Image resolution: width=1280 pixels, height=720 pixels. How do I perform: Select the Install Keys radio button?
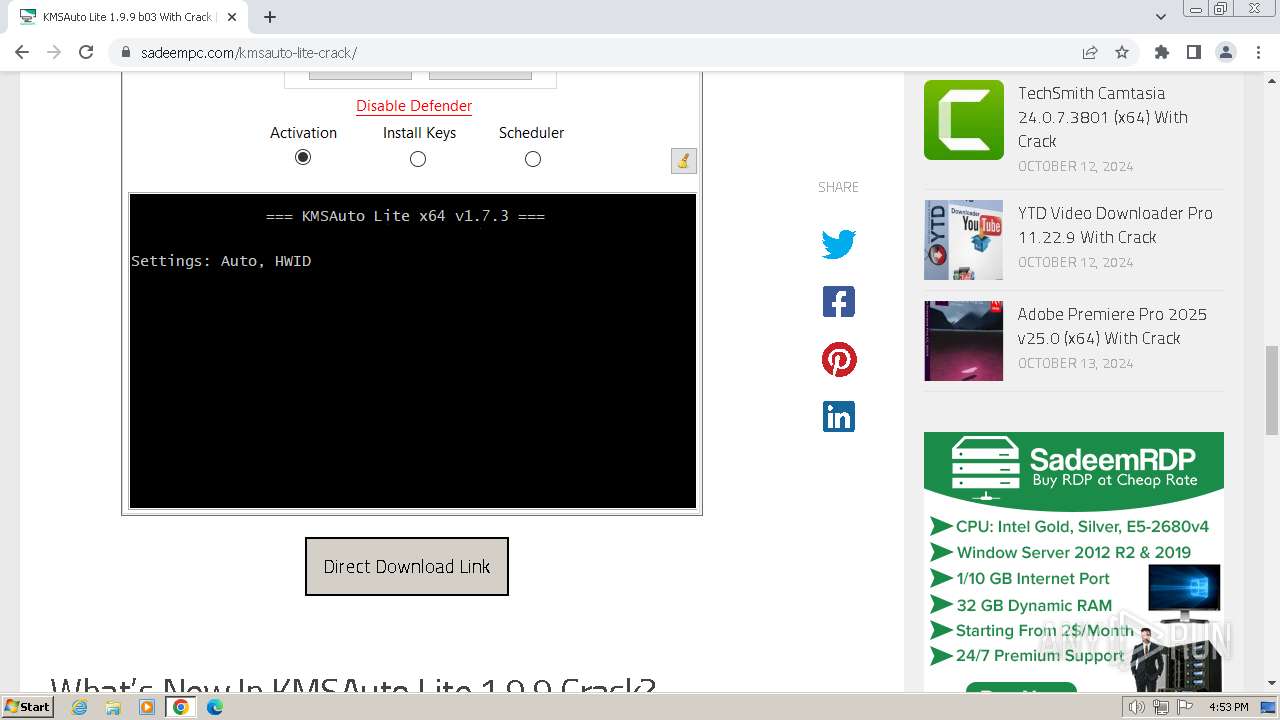(x=418, y=159)
